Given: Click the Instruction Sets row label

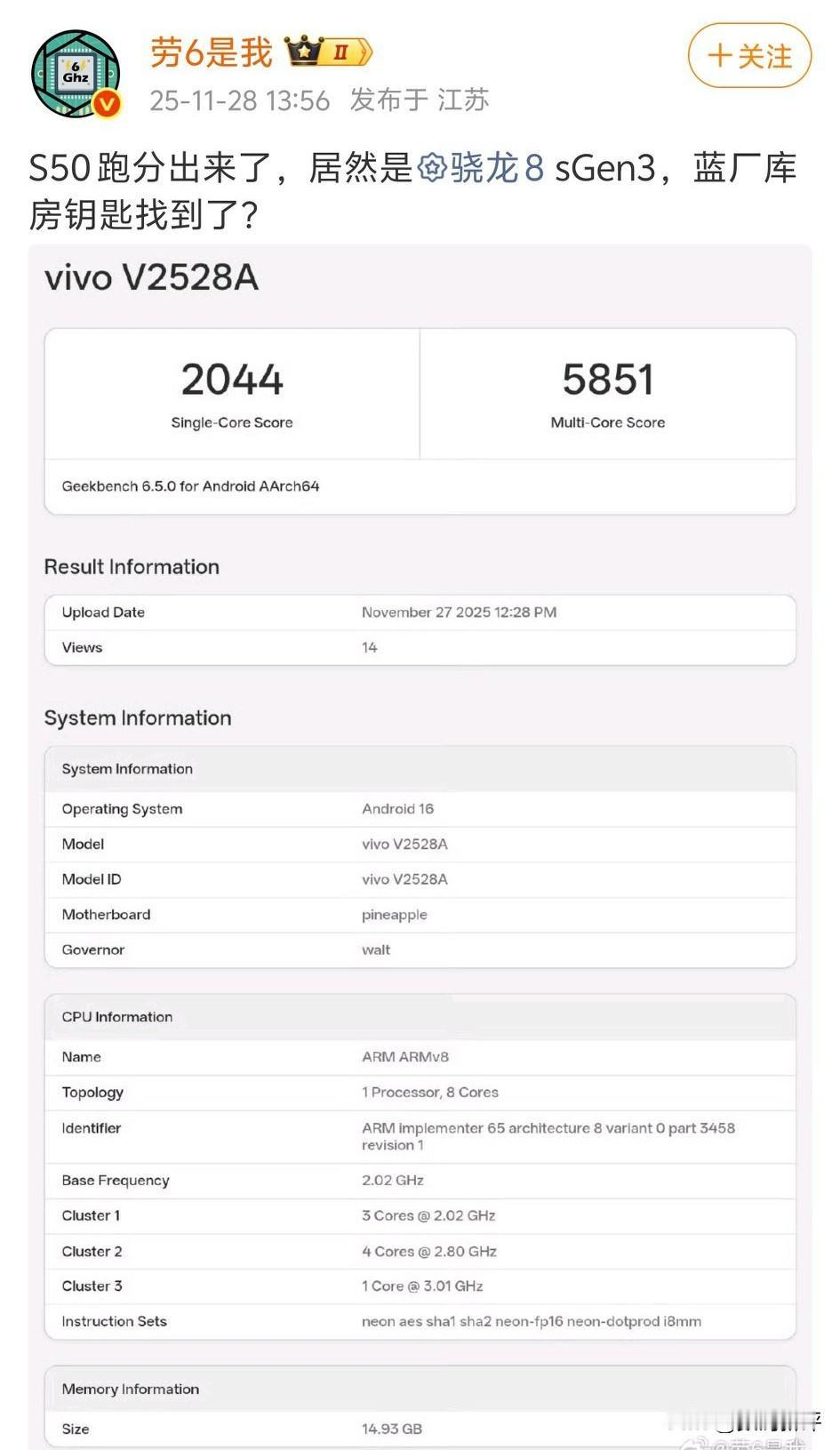Looking at the screenshot, I should coord(114,1322).
